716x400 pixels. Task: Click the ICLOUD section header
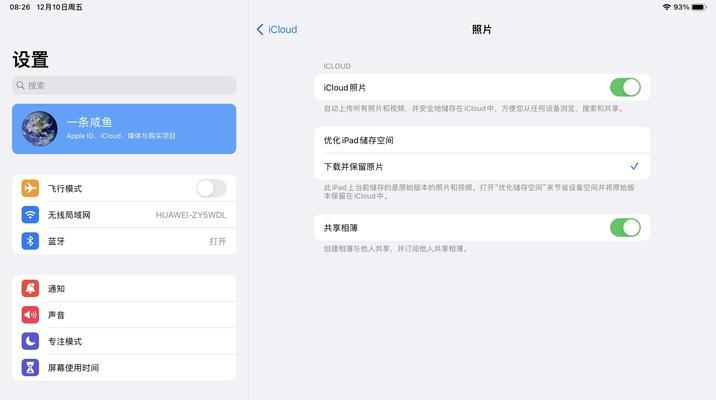[337, 66]
